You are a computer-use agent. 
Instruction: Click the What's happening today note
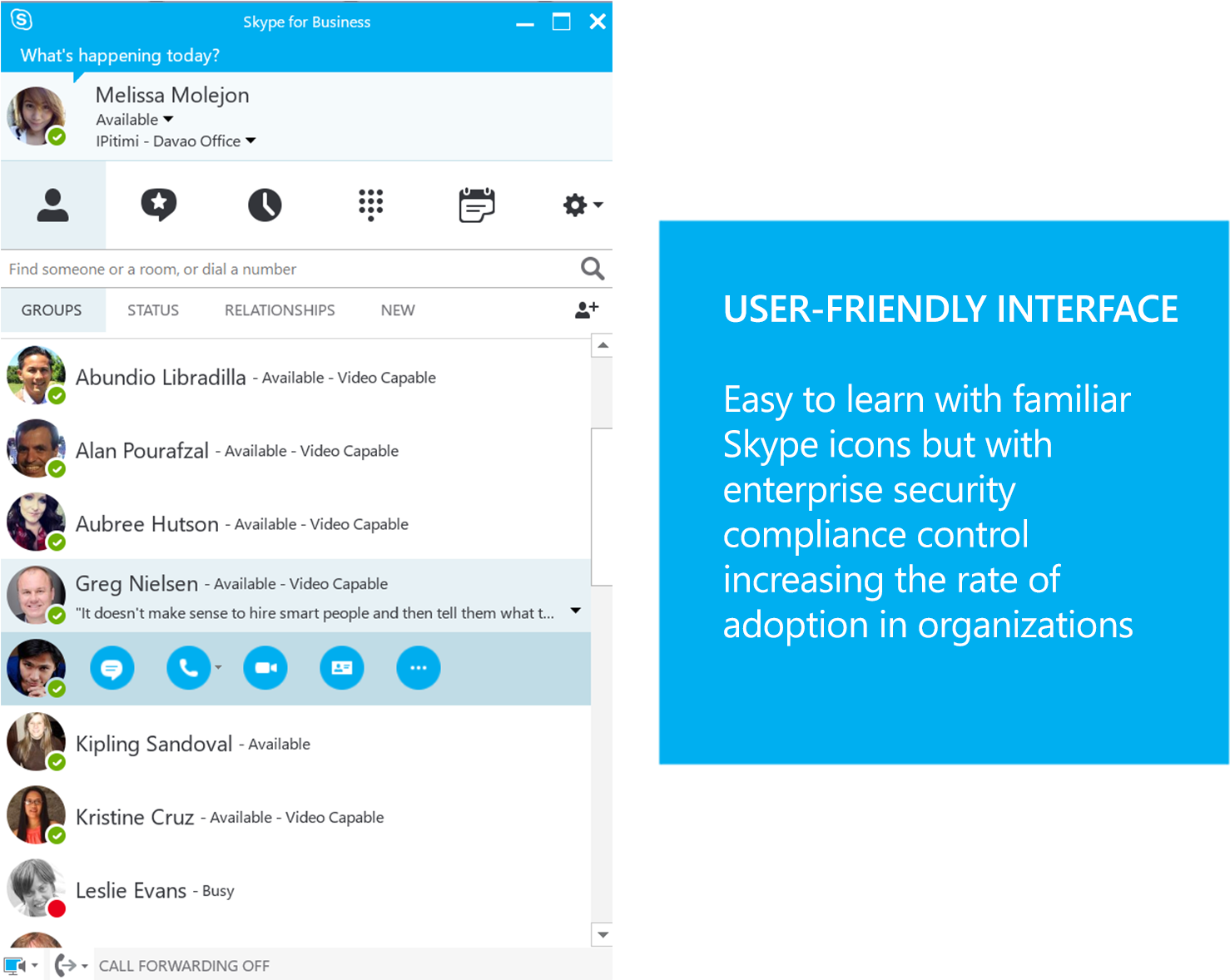[x=120, y=56]
